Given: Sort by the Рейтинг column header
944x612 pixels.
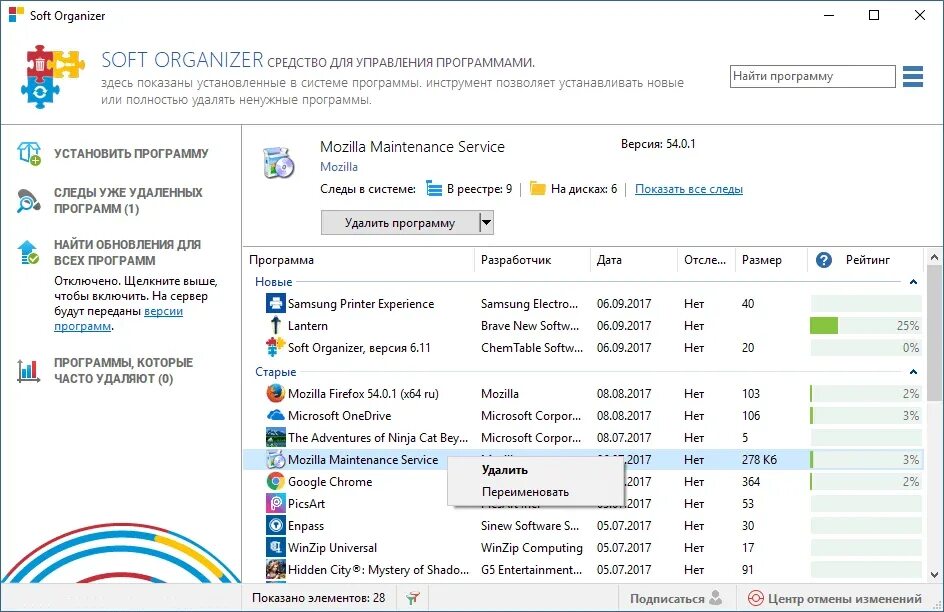Looking at the screenshot, I should [868, 260].
